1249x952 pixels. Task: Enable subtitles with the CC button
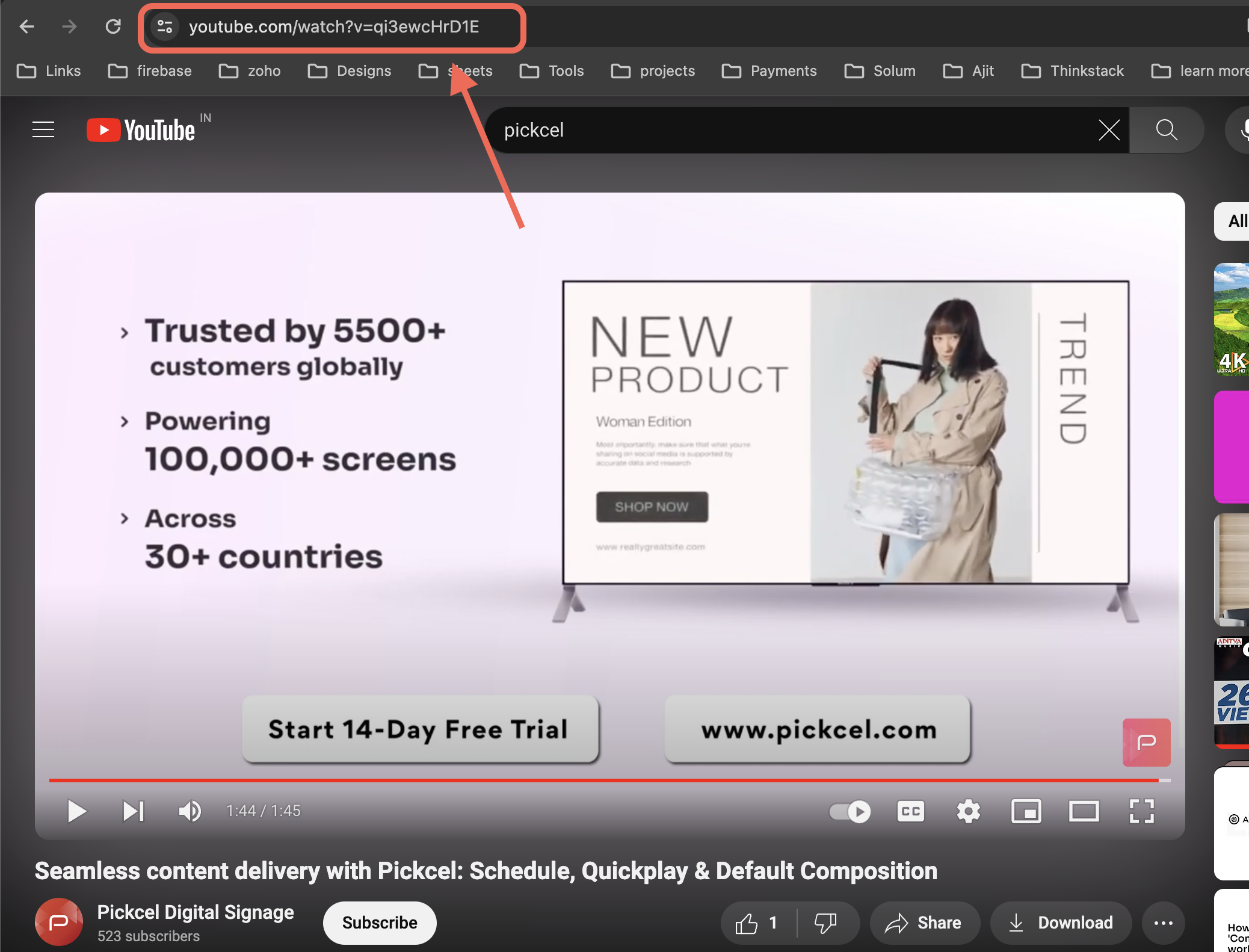(910, 811)
